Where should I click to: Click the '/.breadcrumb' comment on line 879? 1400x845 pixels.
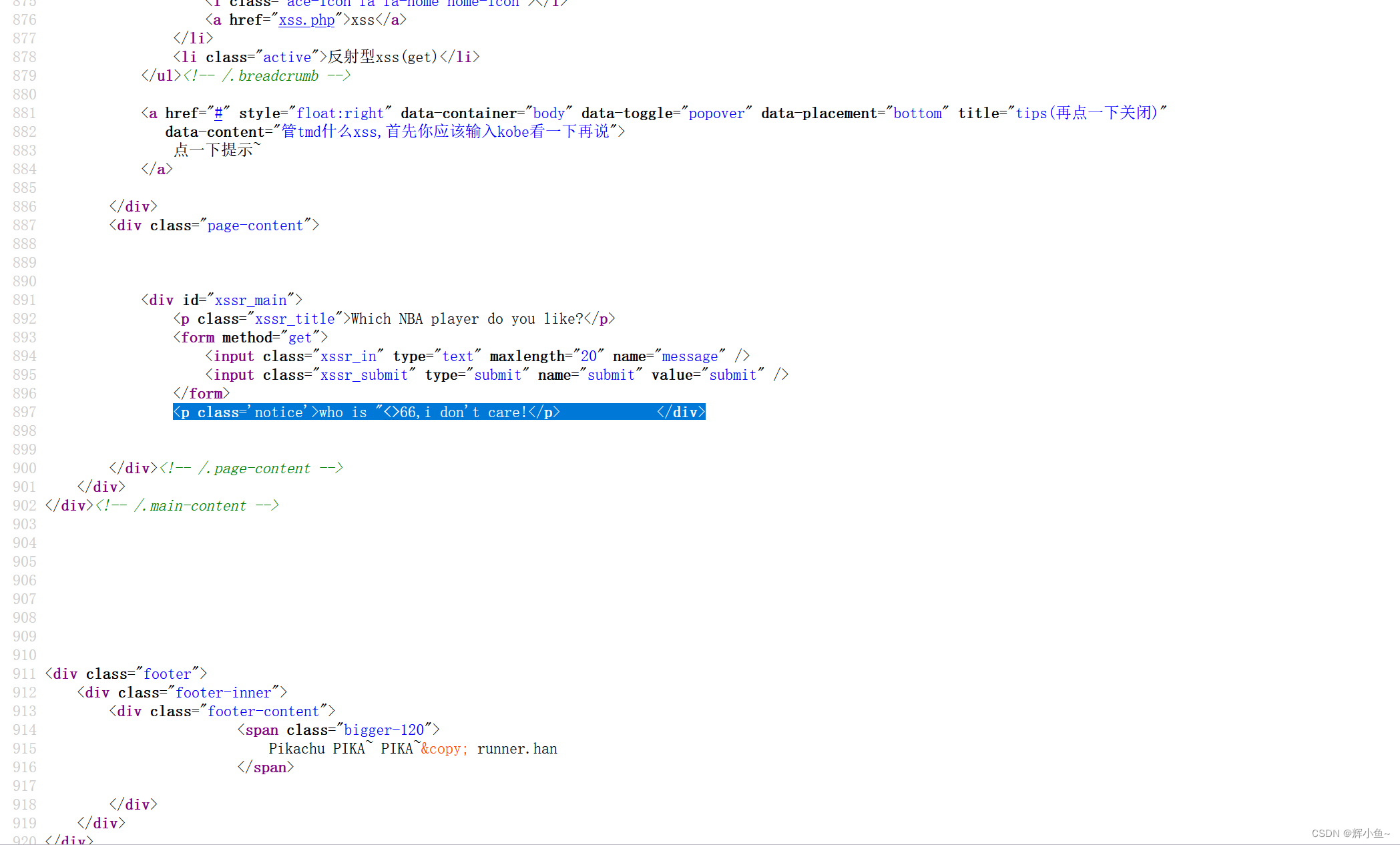coord(267,76)
